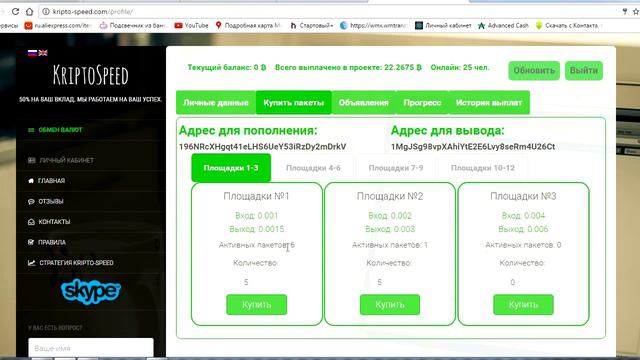Bookmark this page with the star icon

(x=636, y=11)
